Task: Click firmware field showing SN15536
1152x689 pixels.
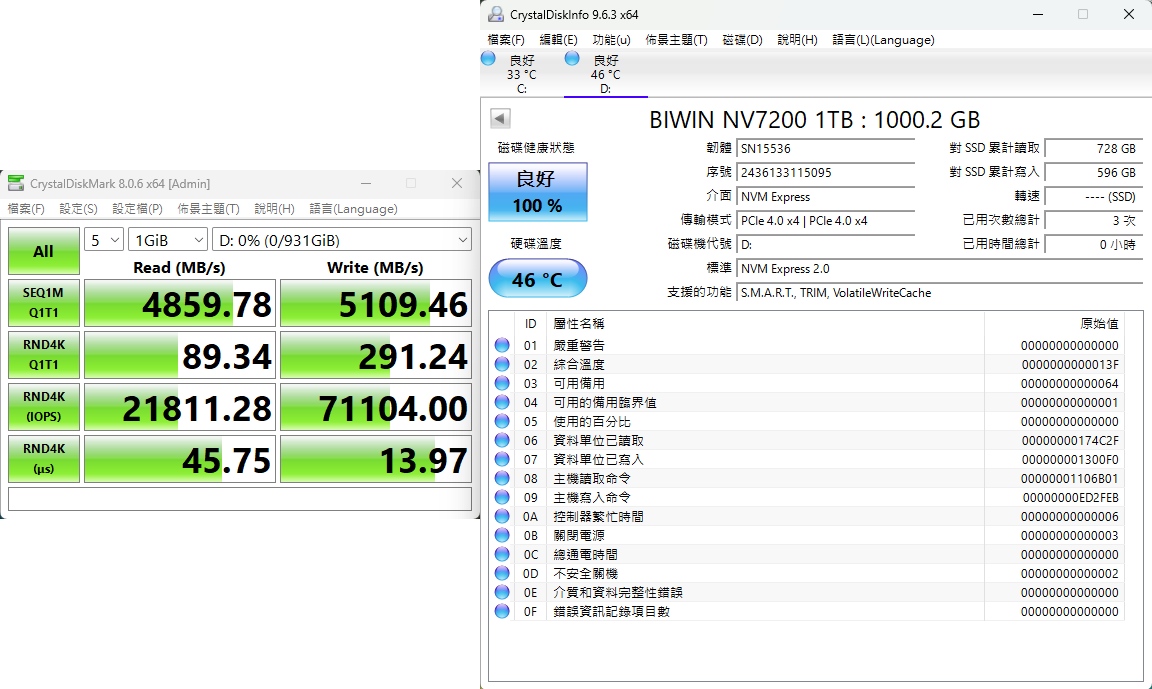Action: (826, 148)
